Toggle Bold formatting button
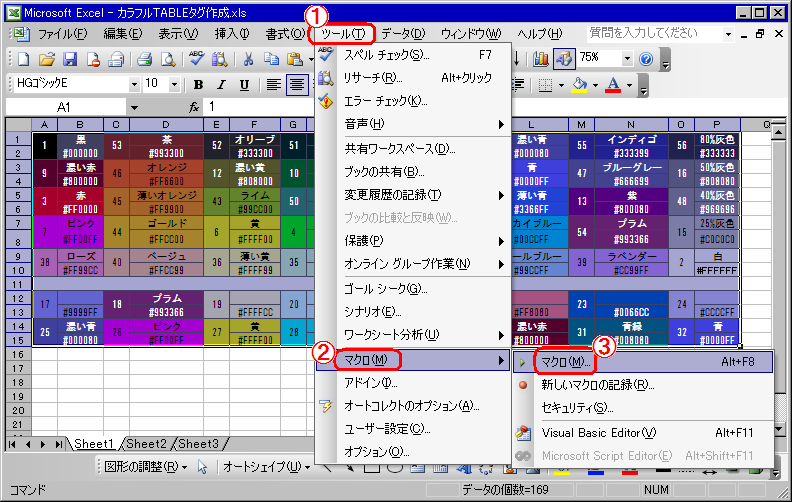This screenshot has width=792, height=502. [199, 85]
